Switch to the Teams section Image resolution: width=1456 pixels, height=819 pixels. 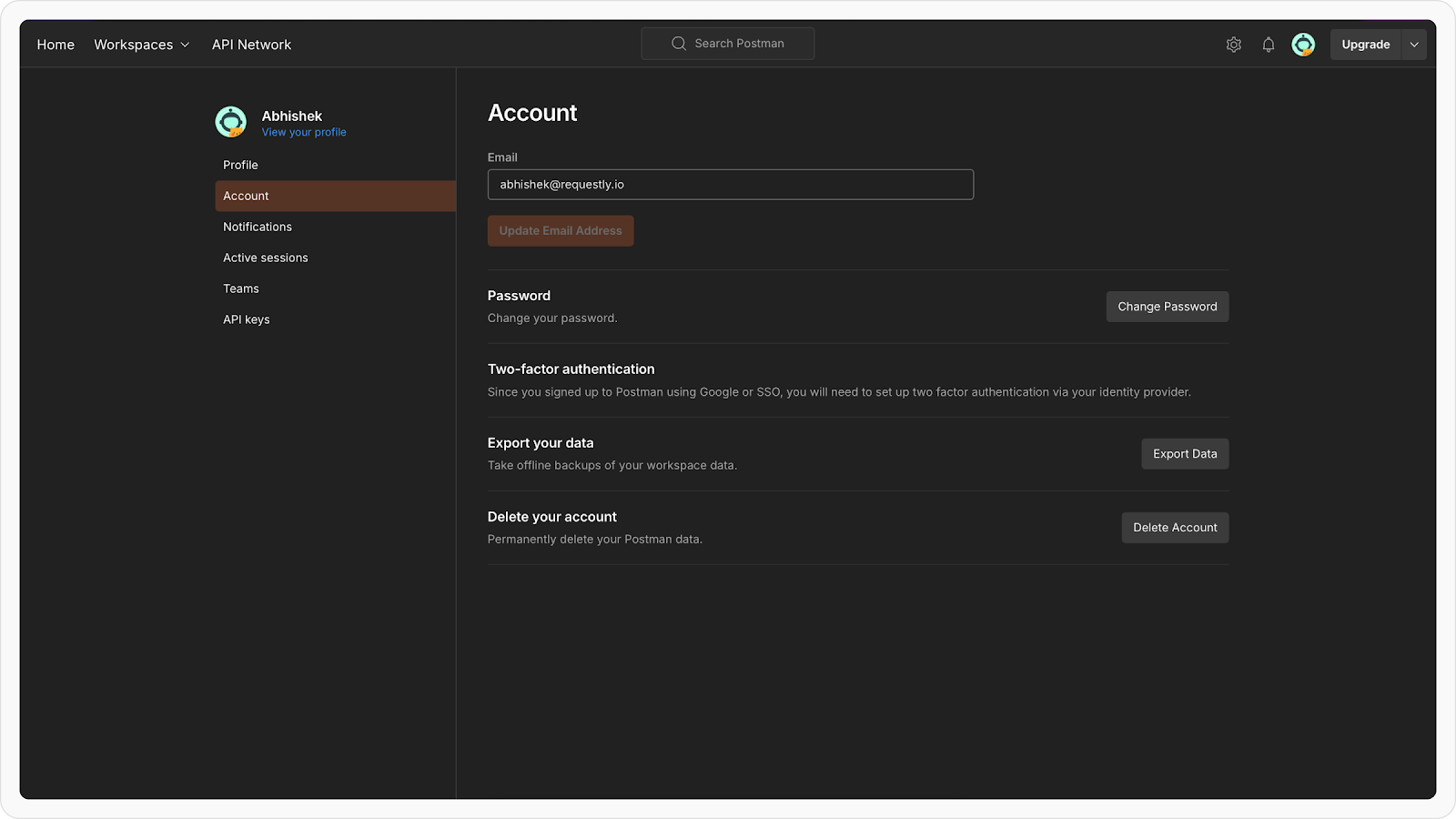(241, 288)
